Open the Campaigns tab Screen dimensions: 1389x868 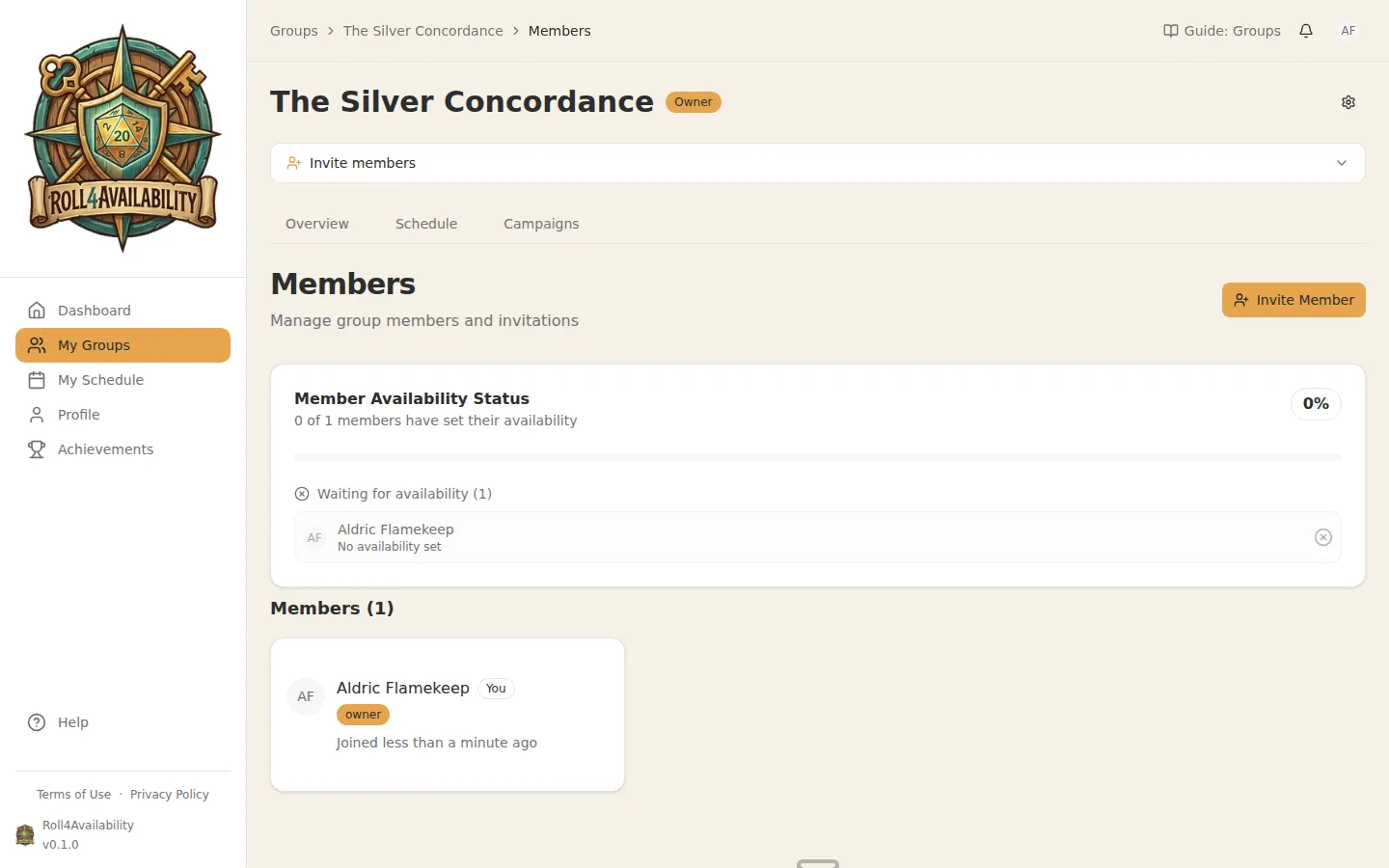(x=540, y=223)
